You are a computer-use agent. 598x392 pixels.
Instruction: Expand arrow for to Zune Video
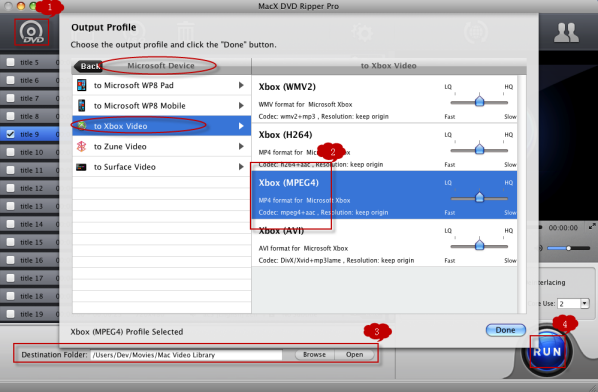pyautogui.click(x=241, y=146)
